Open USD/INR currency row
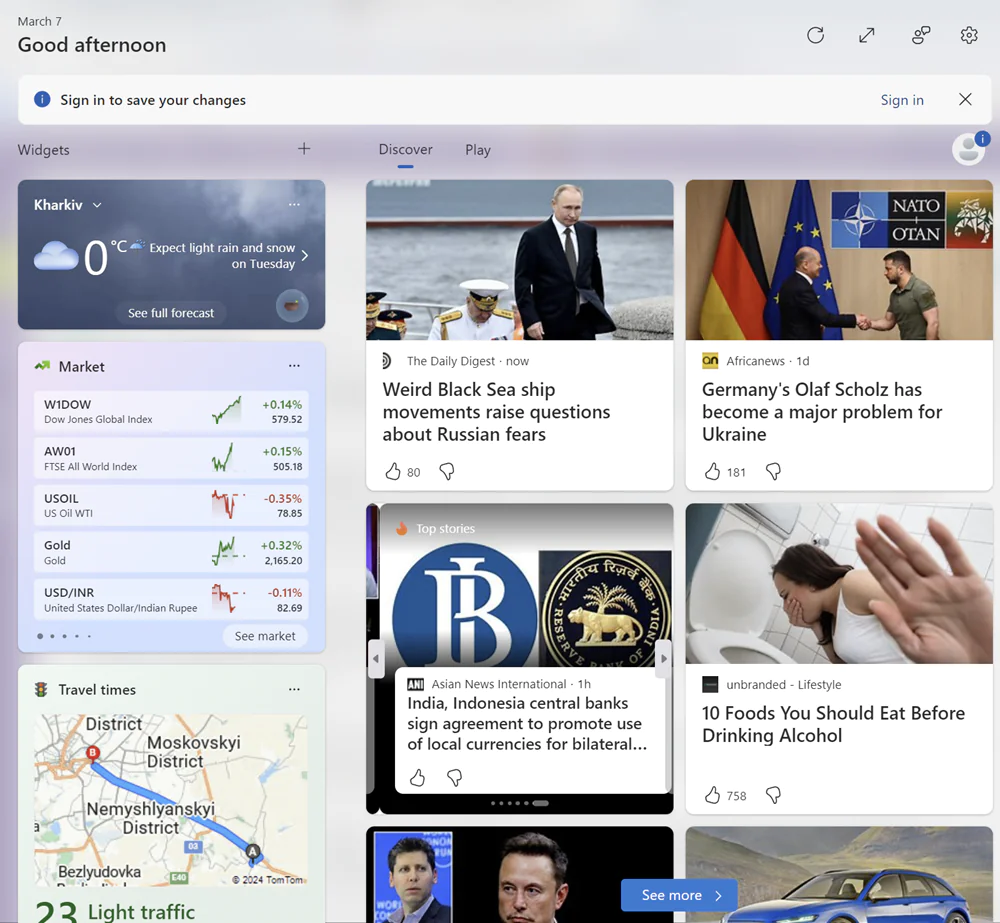Image resolution: width=1000 pixels, height=923 pixels. [171, 600]
